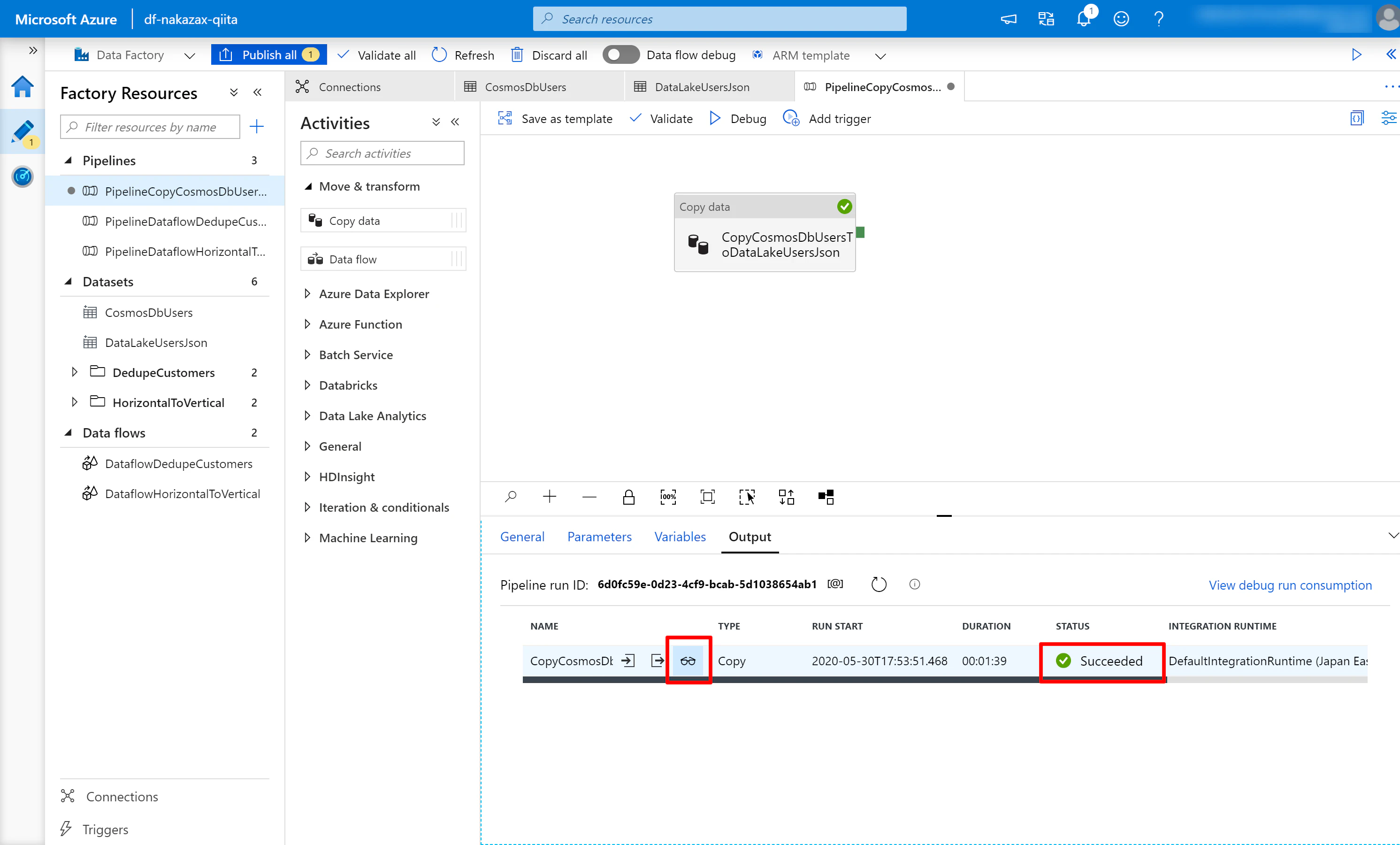Collapse the Pipelines tree section
The image size is (1400, 845).
click(x=68, y=161)
